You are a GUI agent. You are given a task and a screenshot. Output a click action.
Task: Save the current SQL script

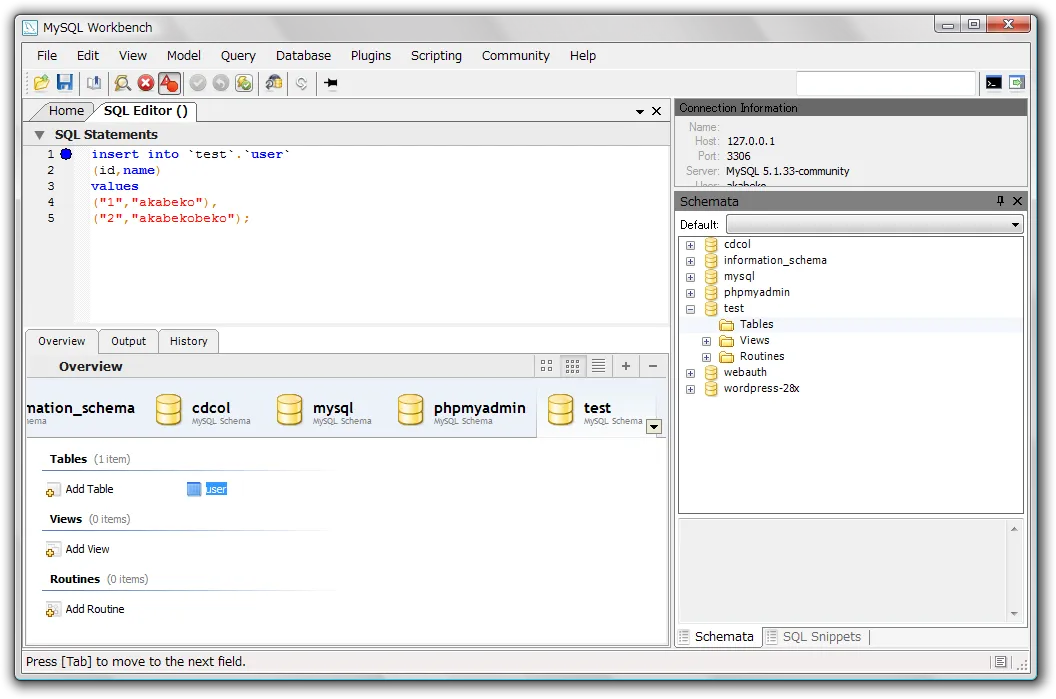(x=66, y=83)
